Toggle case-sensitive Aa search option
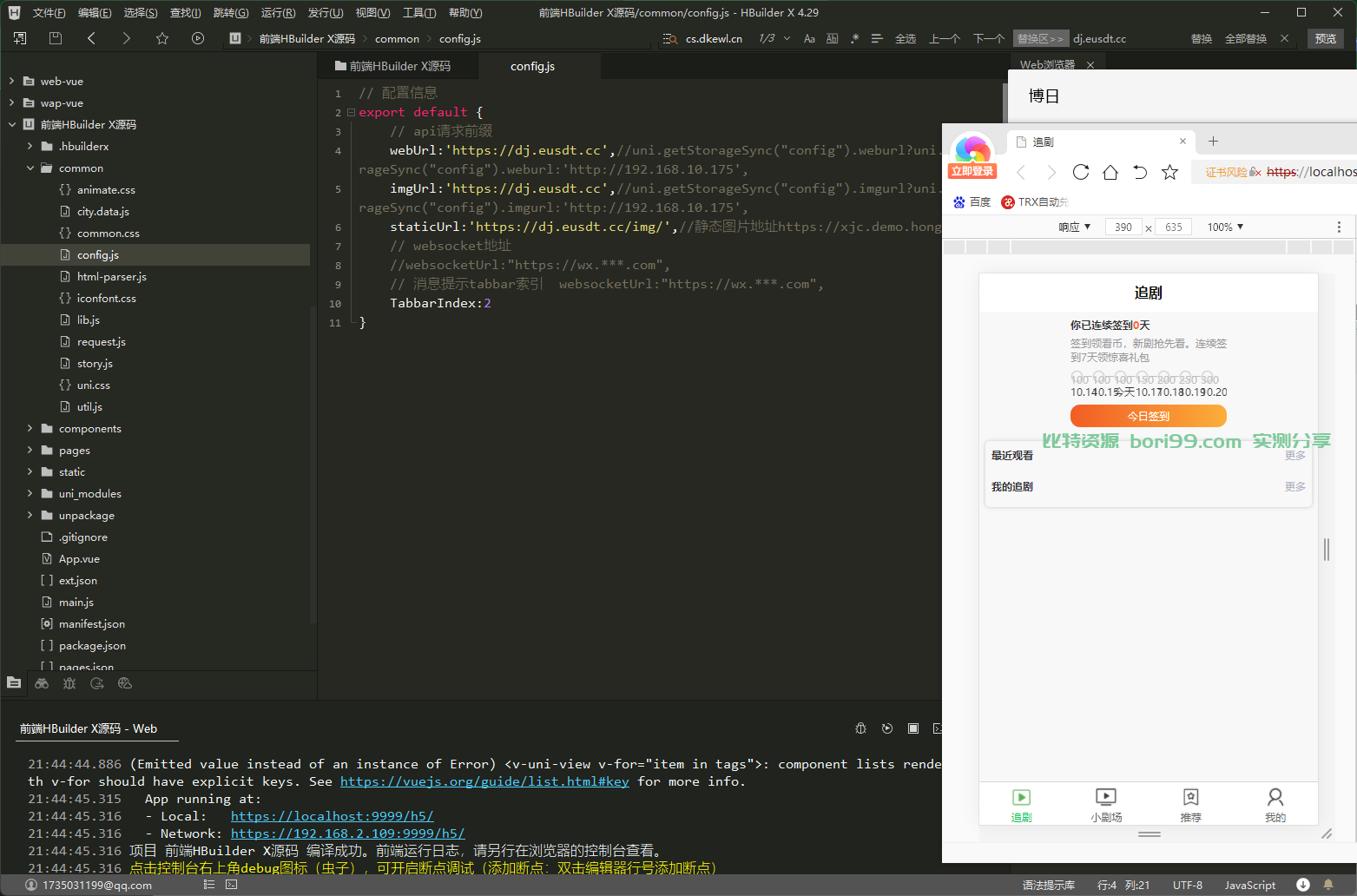The width and height of the screenshot is (1357, 896). pyautogui.click(x=809, y=38)
